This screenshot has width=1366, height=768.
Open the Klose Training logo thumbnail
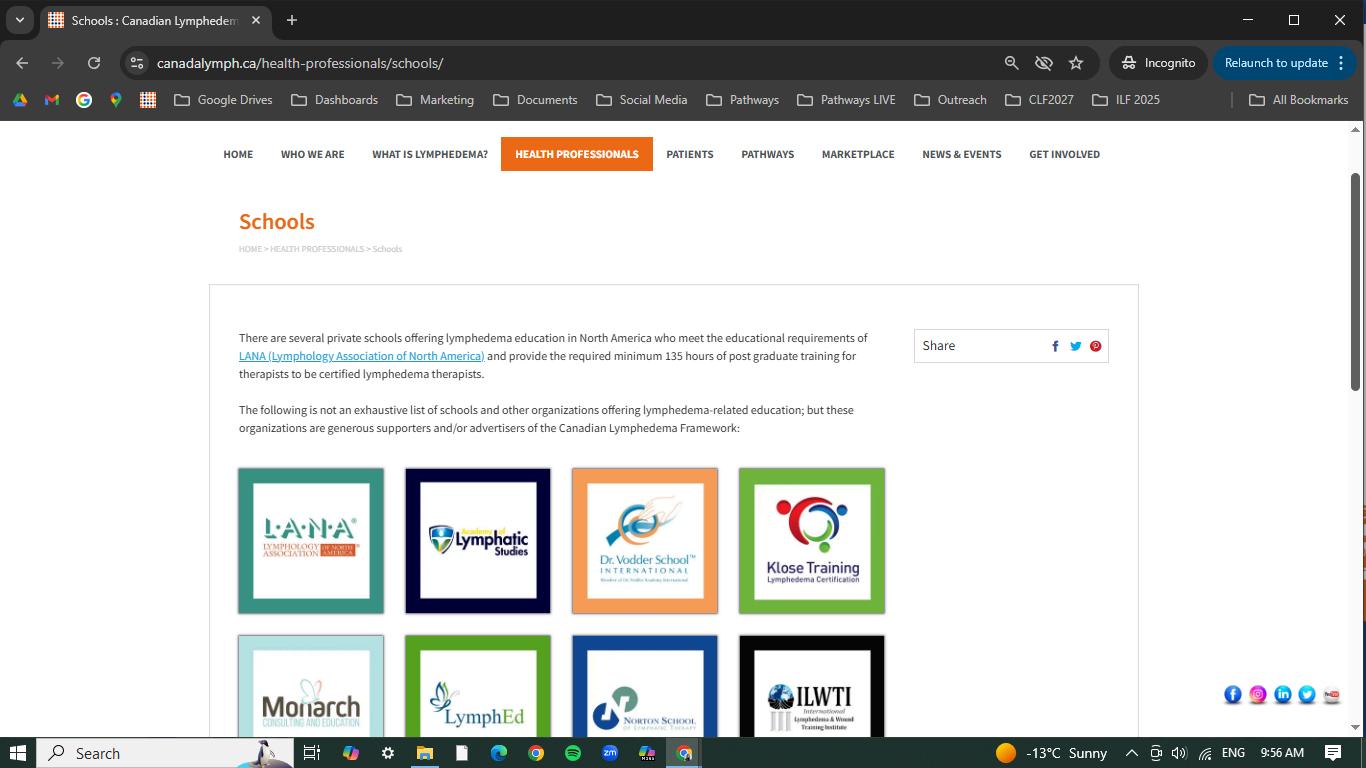812,541
